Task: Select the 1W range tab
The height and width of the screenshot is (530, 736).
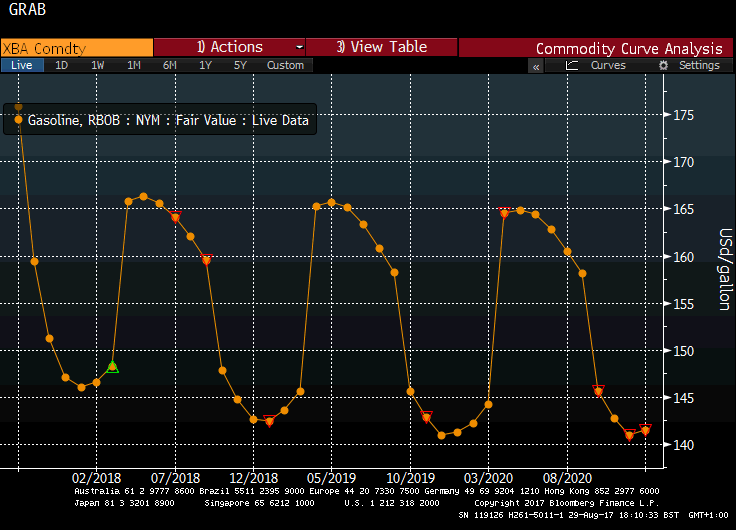Action: click(97, 65)
